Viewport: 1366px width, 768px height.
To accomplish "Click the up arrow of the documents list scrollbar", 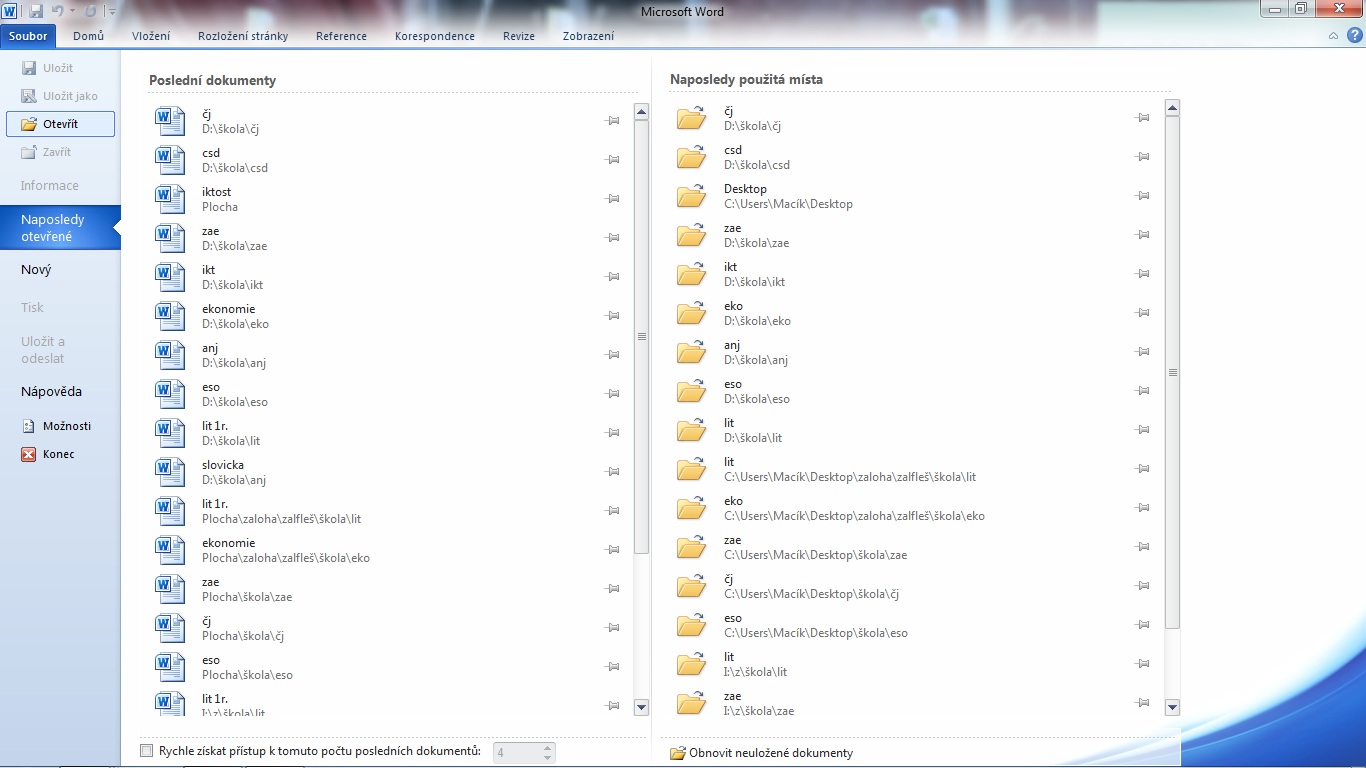I will click(642, 110).
